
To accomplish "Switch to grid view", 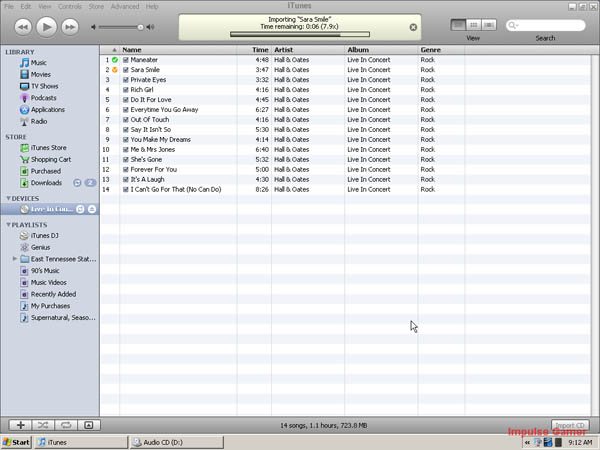I will pyautogui.click(x=473, y=25).
